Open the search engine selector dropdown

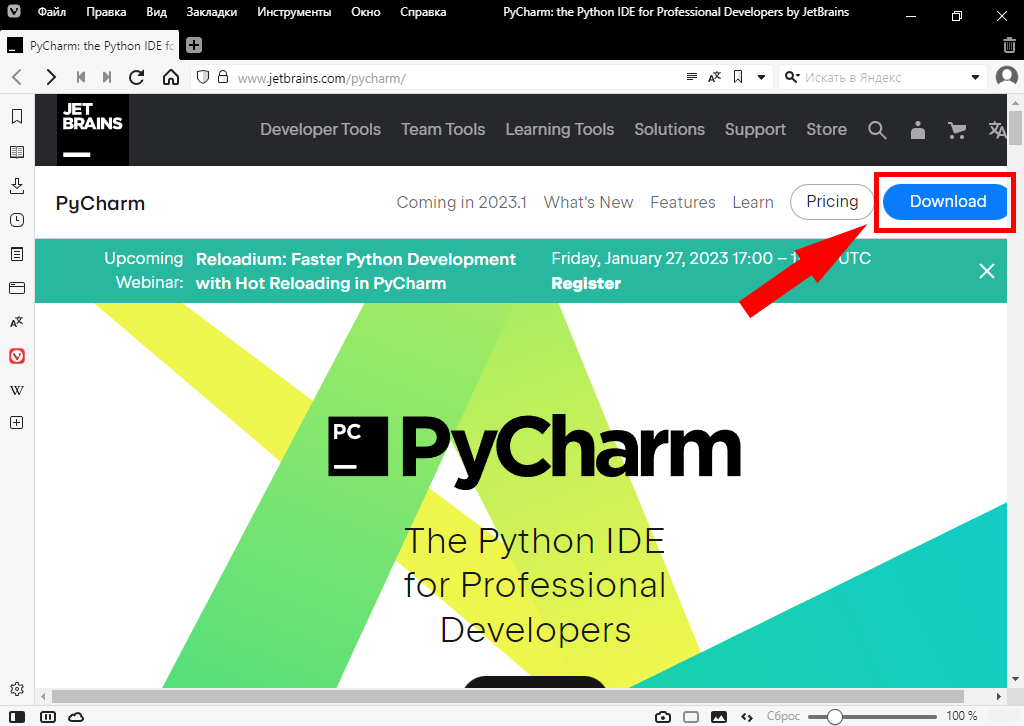(x=792, y=77)
